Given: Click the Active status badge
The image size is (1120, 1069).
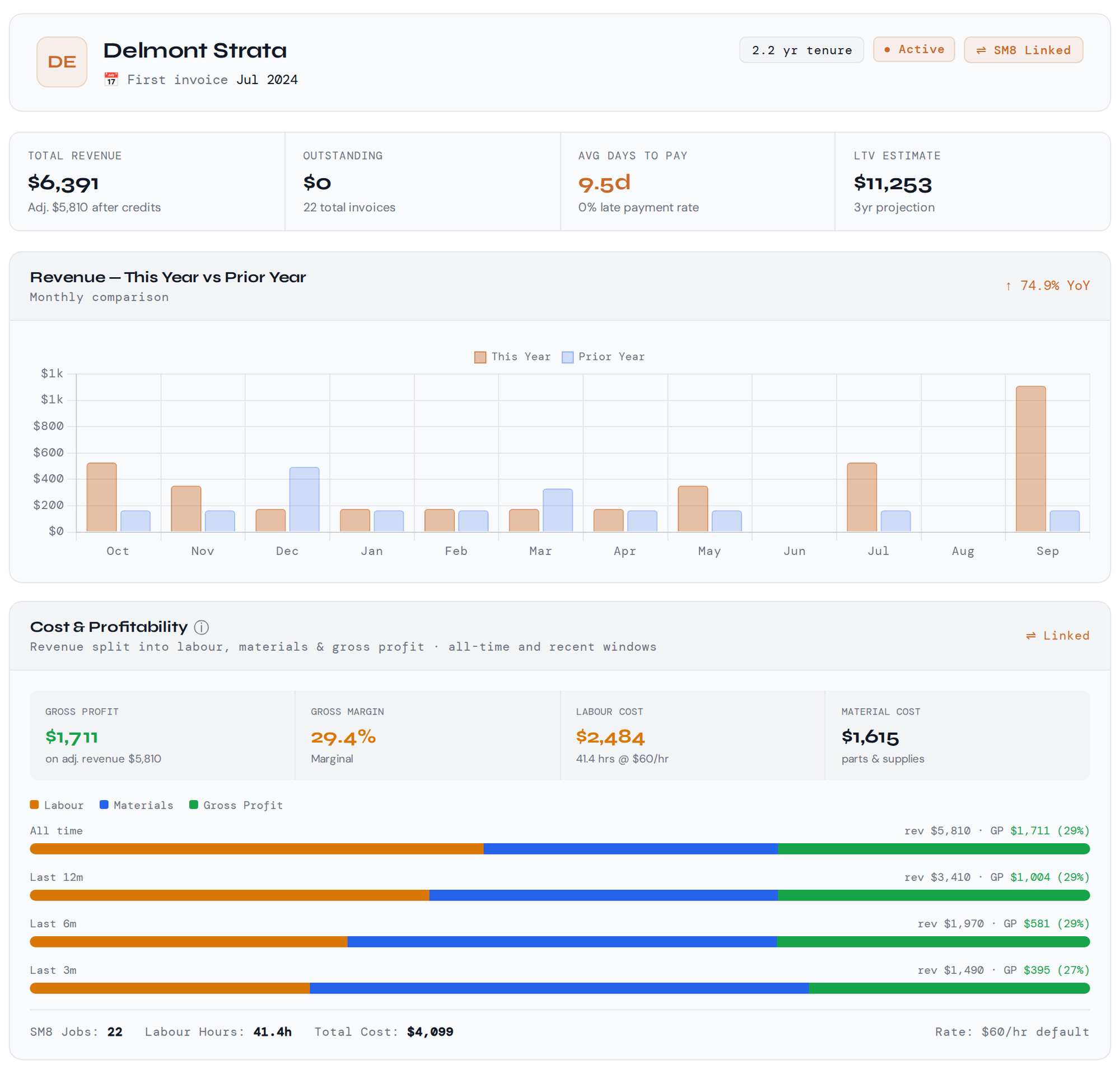Looking at the screenshot, I should point(914,50).
